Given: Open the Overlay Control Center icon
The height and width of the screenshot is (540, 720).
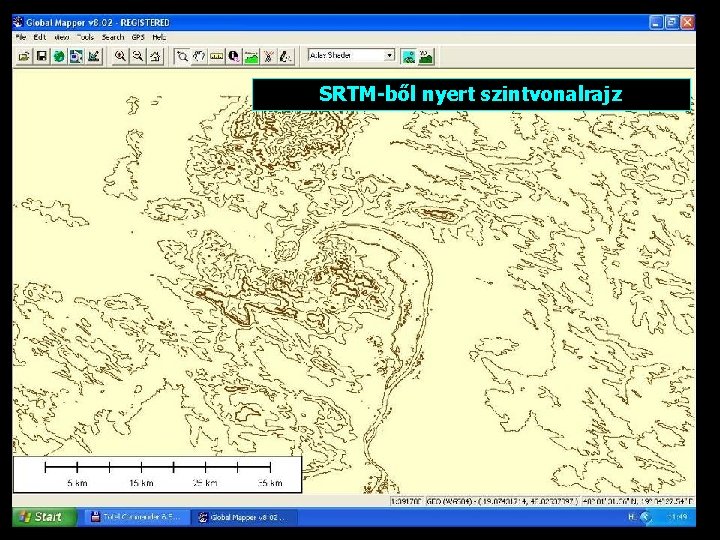Looking at the screenshot, I should (x=76, y=56).
